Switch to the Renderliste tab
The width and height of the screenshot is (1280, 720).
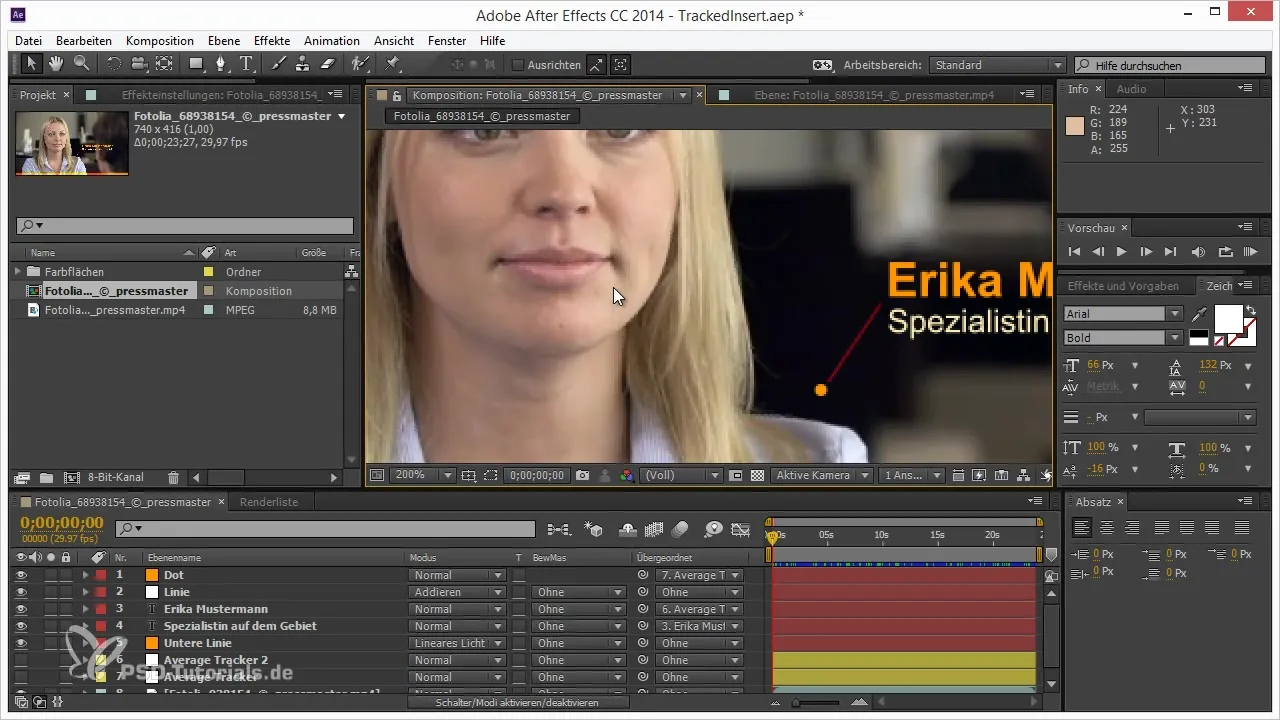pos(269,502)
